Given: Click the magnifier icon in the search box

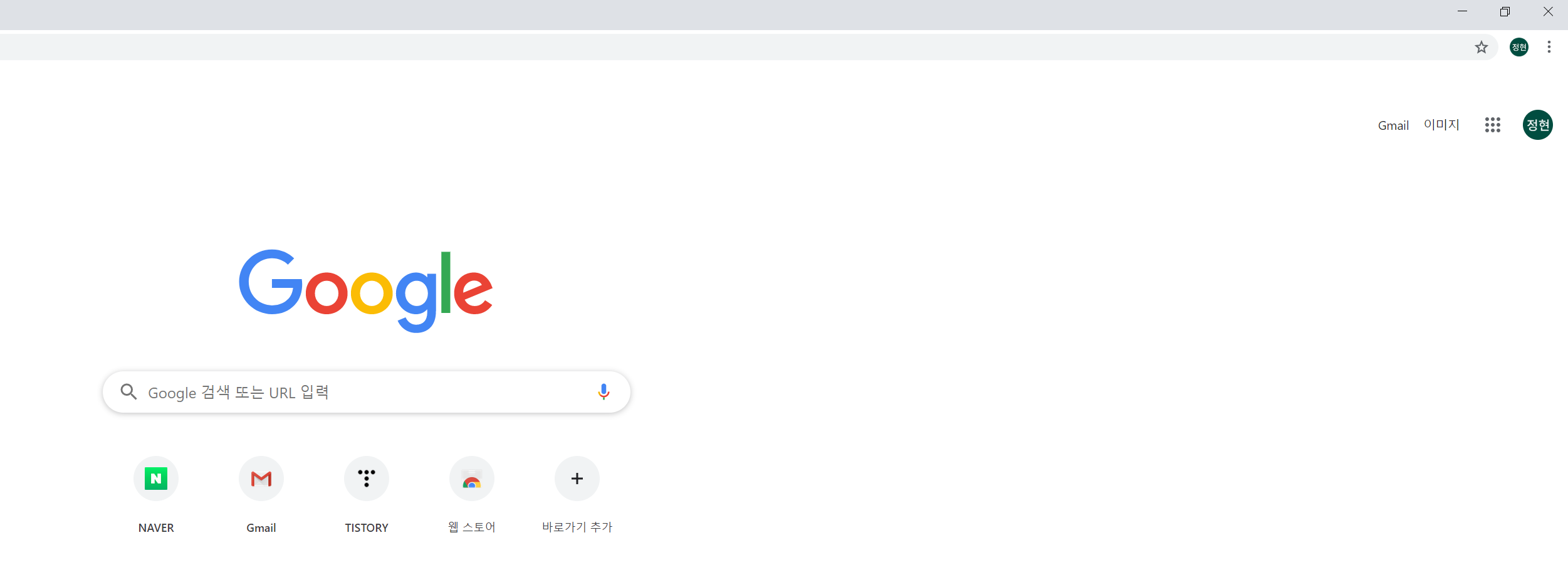Looking at the screenshot, I should (128, 392).
